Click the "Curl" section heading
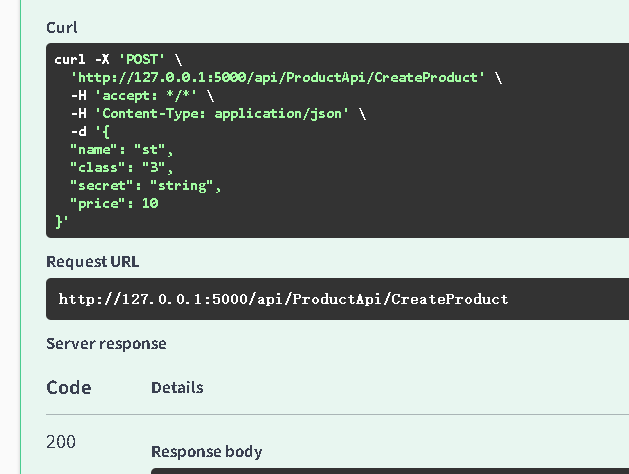629x474 pixels. point(62,27)
